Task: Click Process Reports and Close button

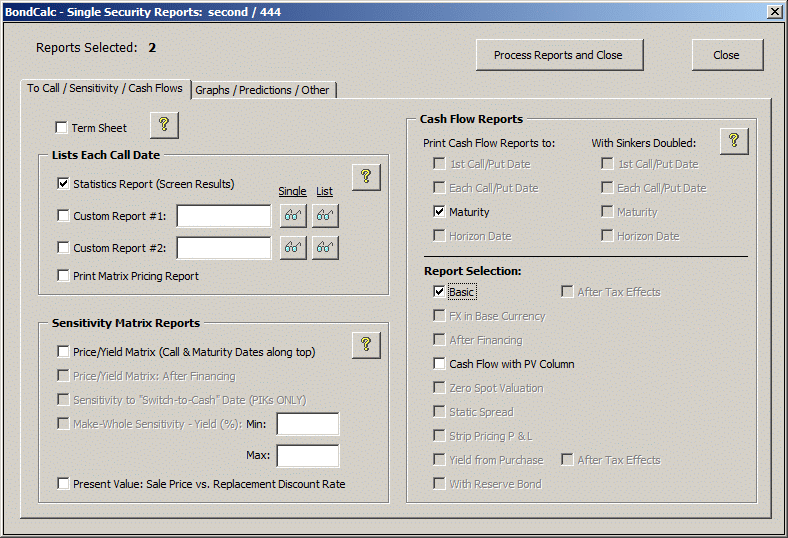Action: click(559, 55)
